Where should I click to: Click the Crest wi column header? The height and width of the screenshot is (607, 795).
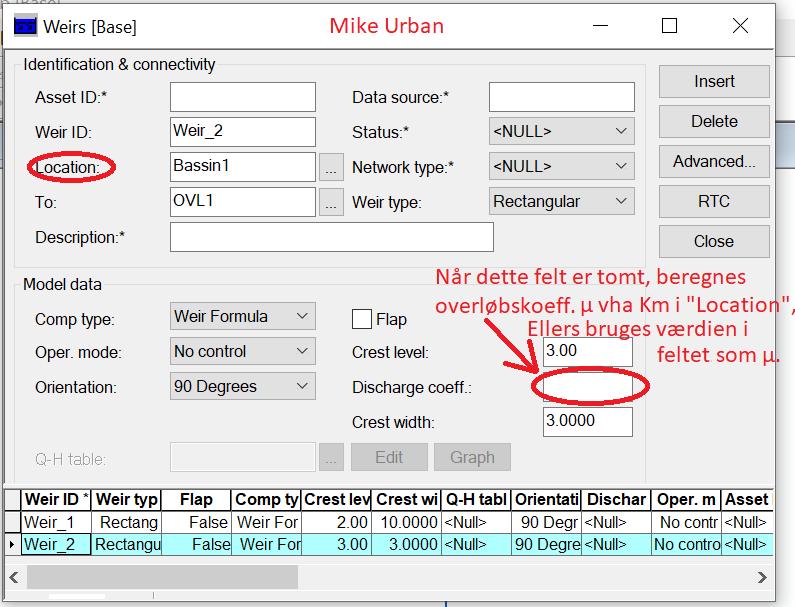[406, 499]
